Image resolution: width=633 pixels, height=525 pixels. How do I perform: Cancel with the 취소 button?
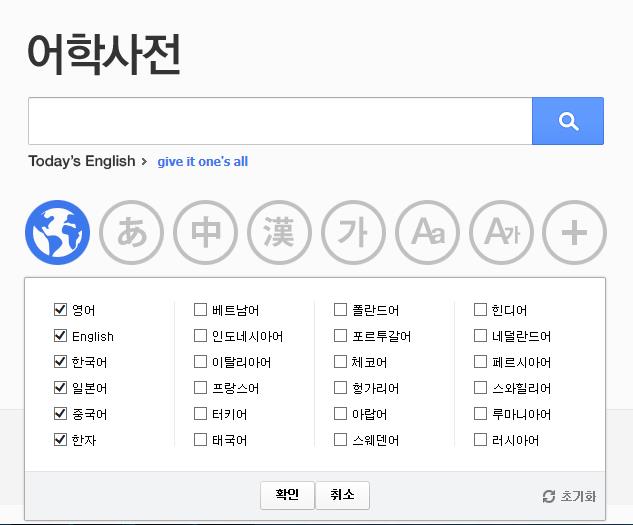(x=342, y=495)
